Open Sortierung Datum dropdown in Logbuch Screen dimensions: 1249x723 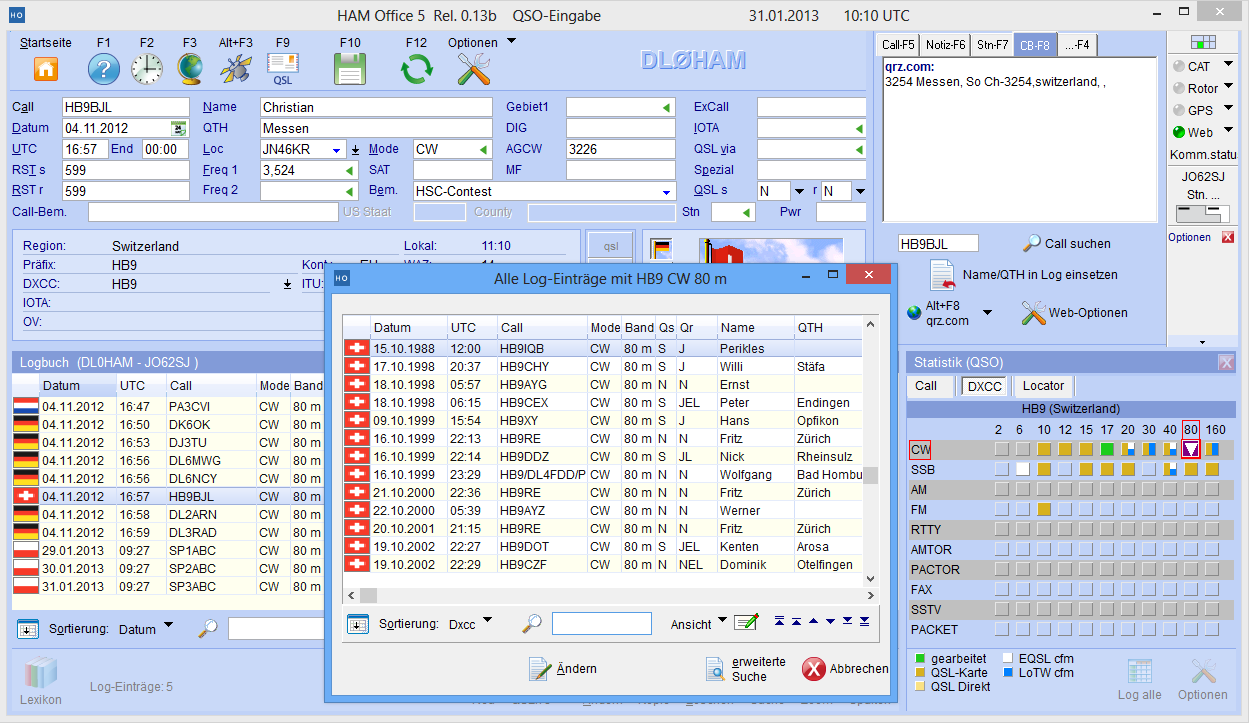168,626
